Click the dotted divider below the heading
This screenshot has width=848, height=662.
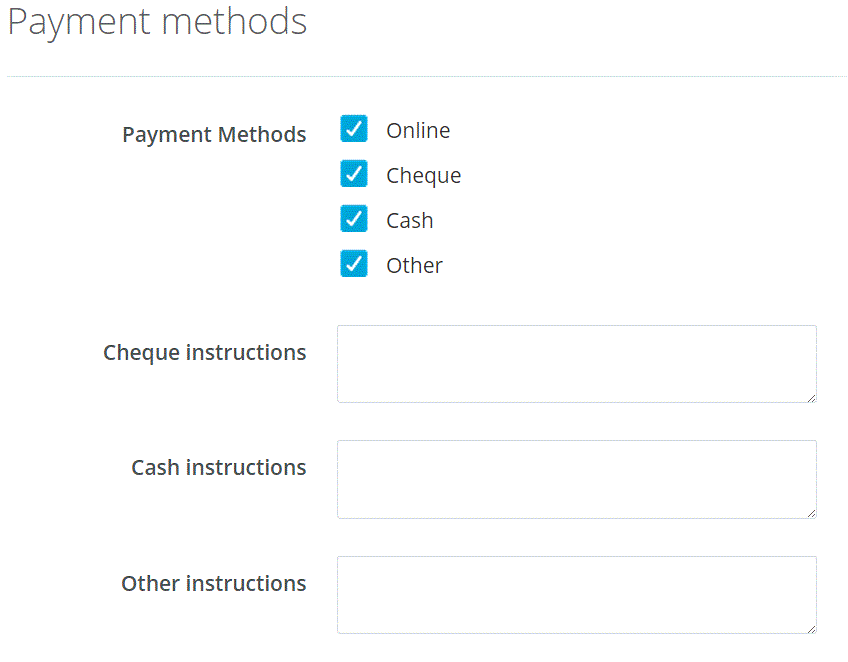tap(426, 76)
